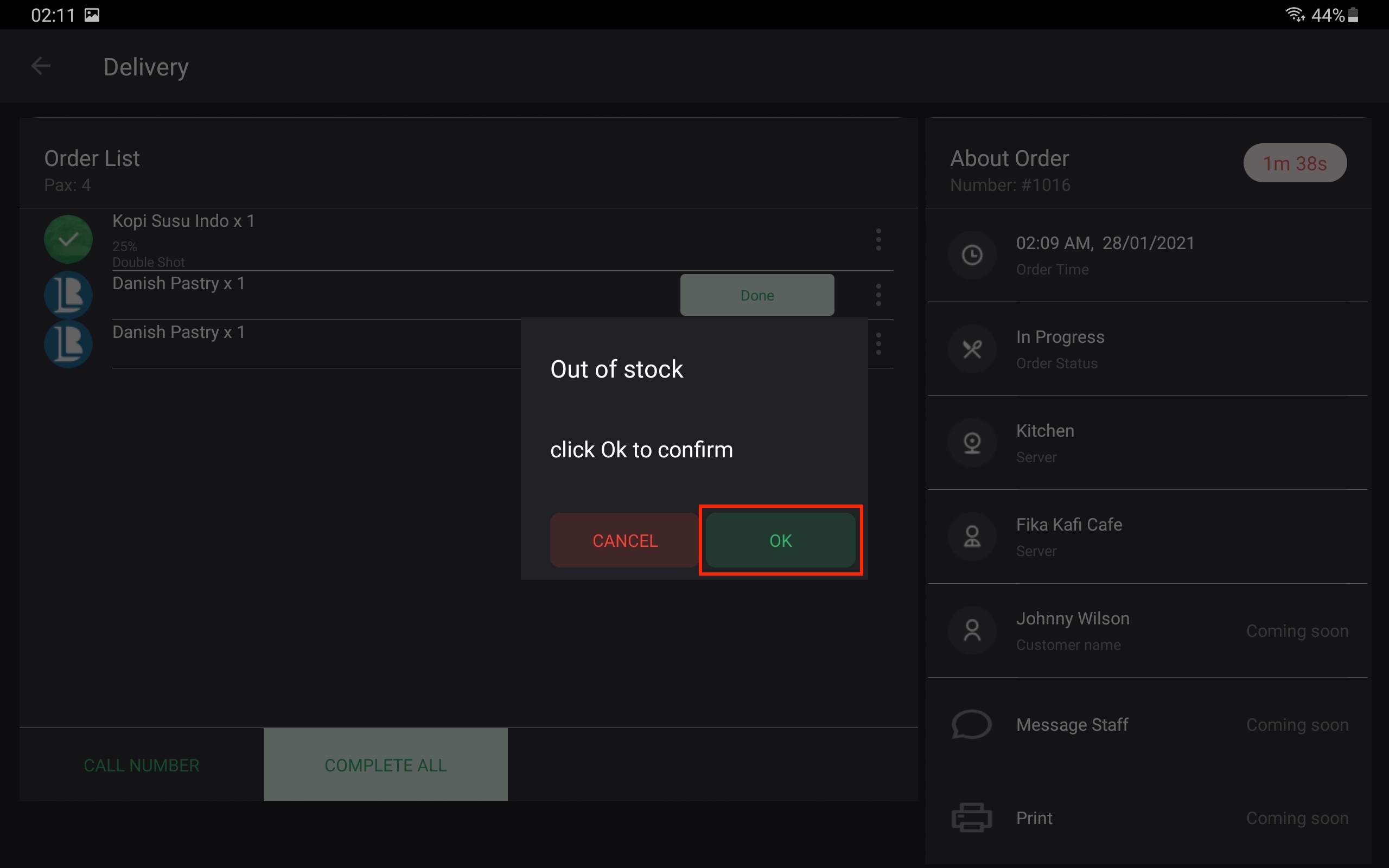The image size is (1389, 868).
Task: Tap the Kitchen server webcam-style icon
Action: pyautogui.click(x=972, y=443)
